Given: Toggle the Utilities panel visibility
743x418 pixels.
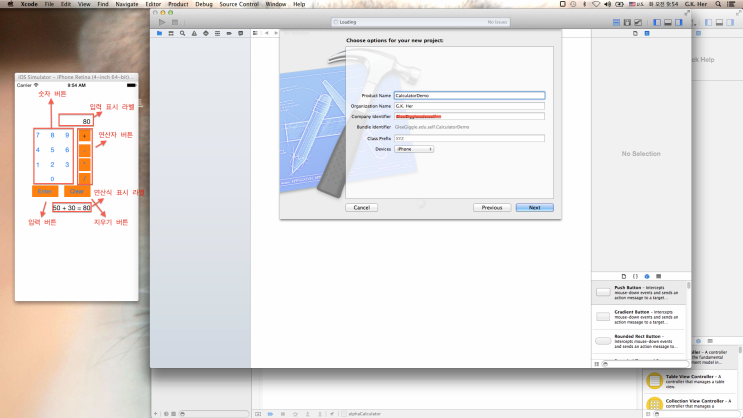Looking at the screenshot, I should 679,22.
